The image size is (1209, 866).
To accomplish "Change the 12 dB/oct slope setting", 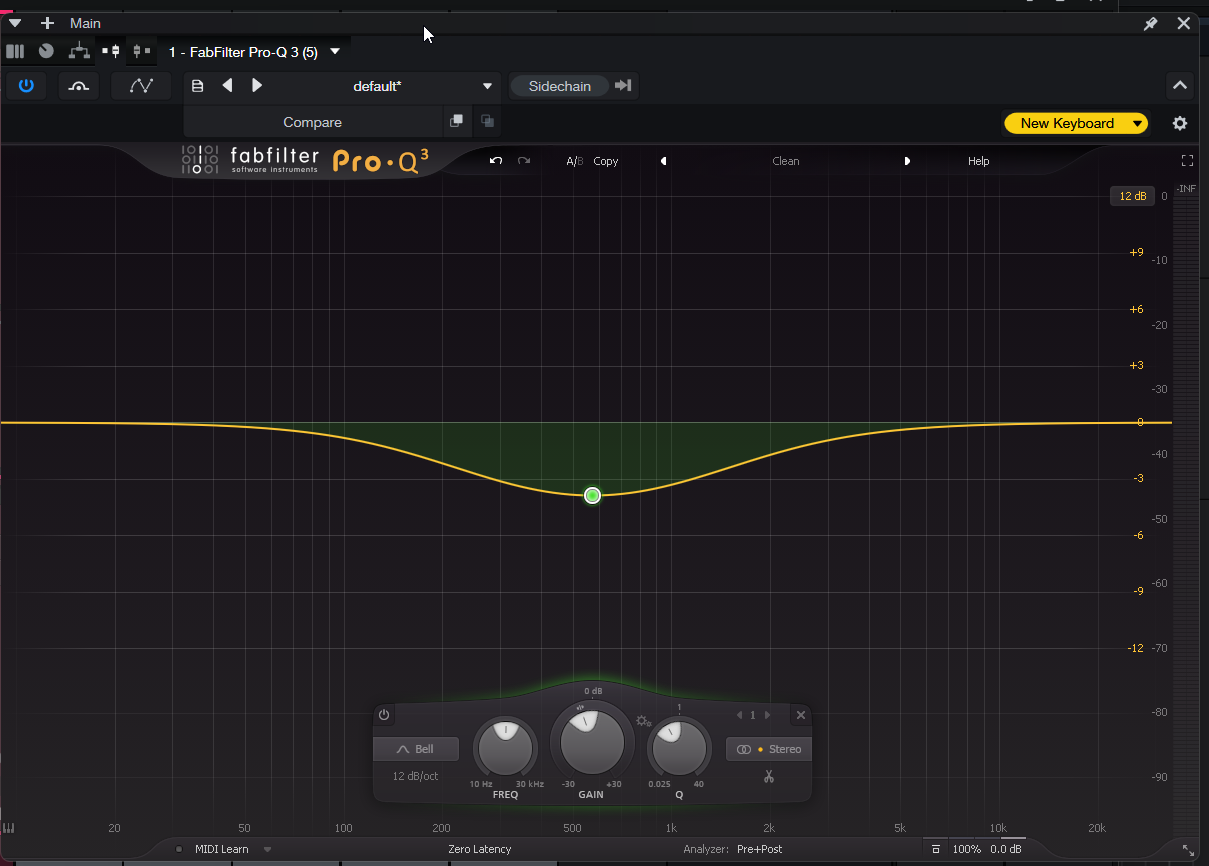I will coord(415,776).
